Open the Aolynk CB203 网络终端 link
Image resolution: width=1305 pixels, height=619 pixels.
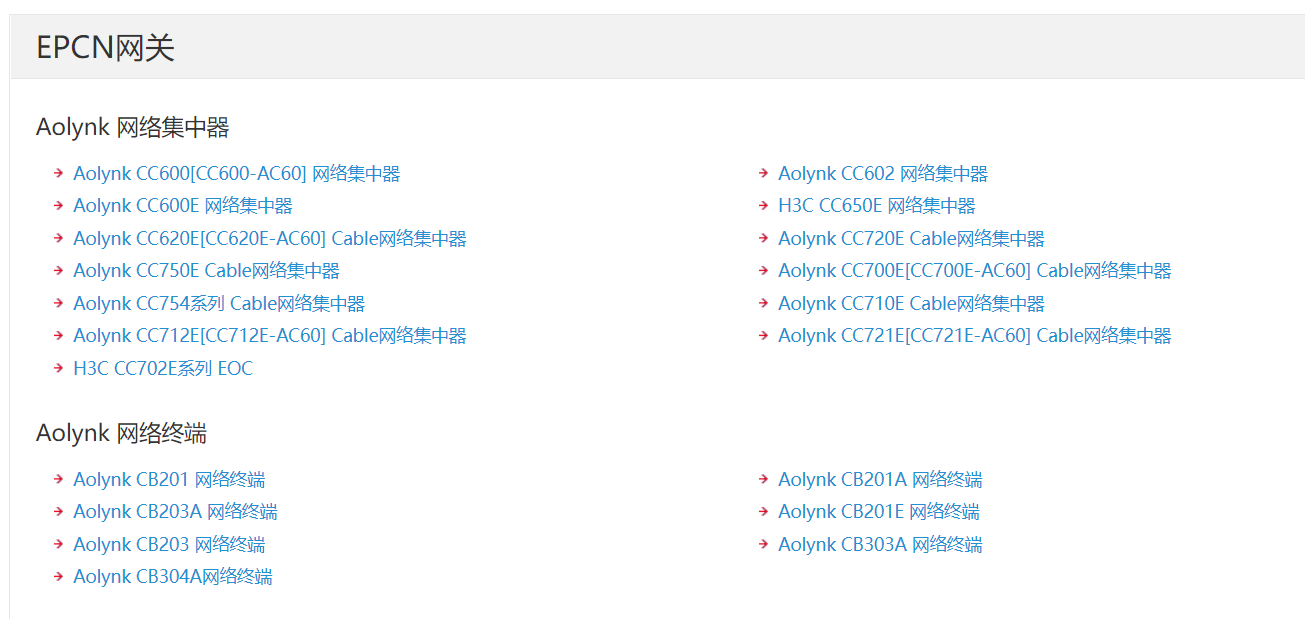(169, 545)
